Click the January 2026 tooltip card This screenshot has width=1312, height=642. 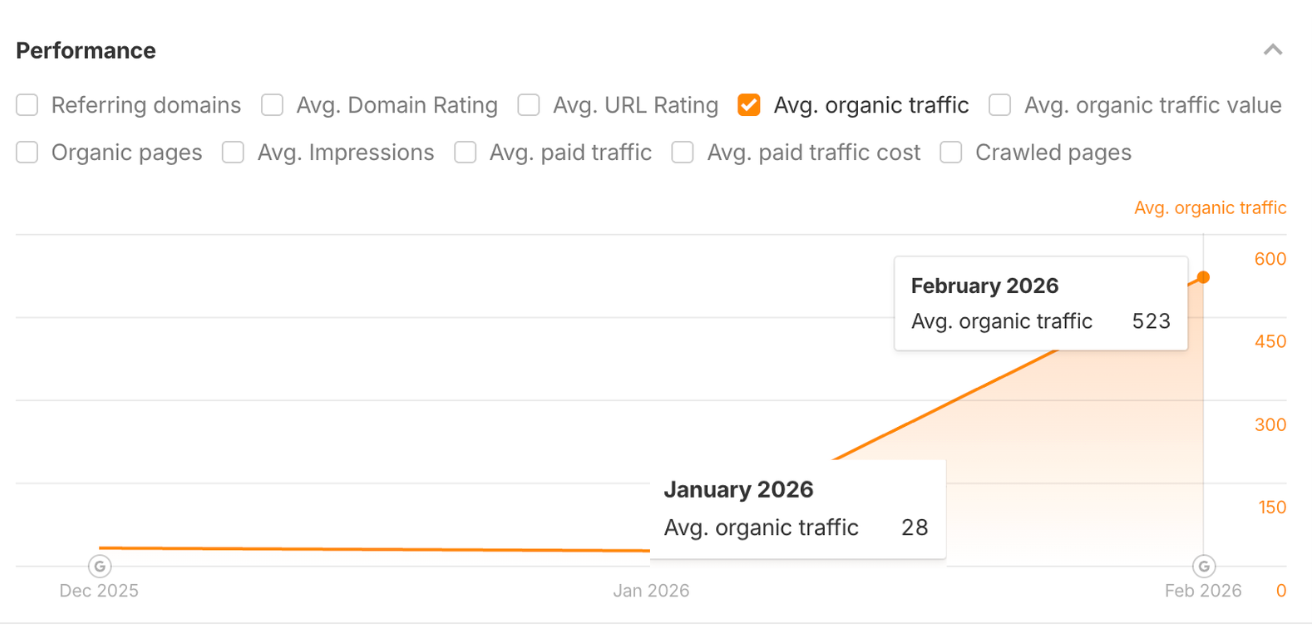point(796,508)
